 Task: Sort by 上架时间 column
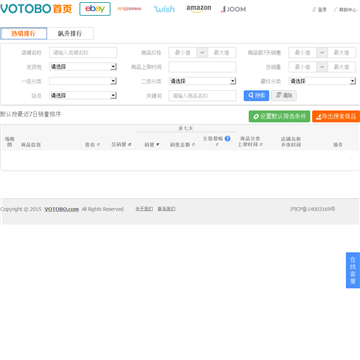point(250,145)
